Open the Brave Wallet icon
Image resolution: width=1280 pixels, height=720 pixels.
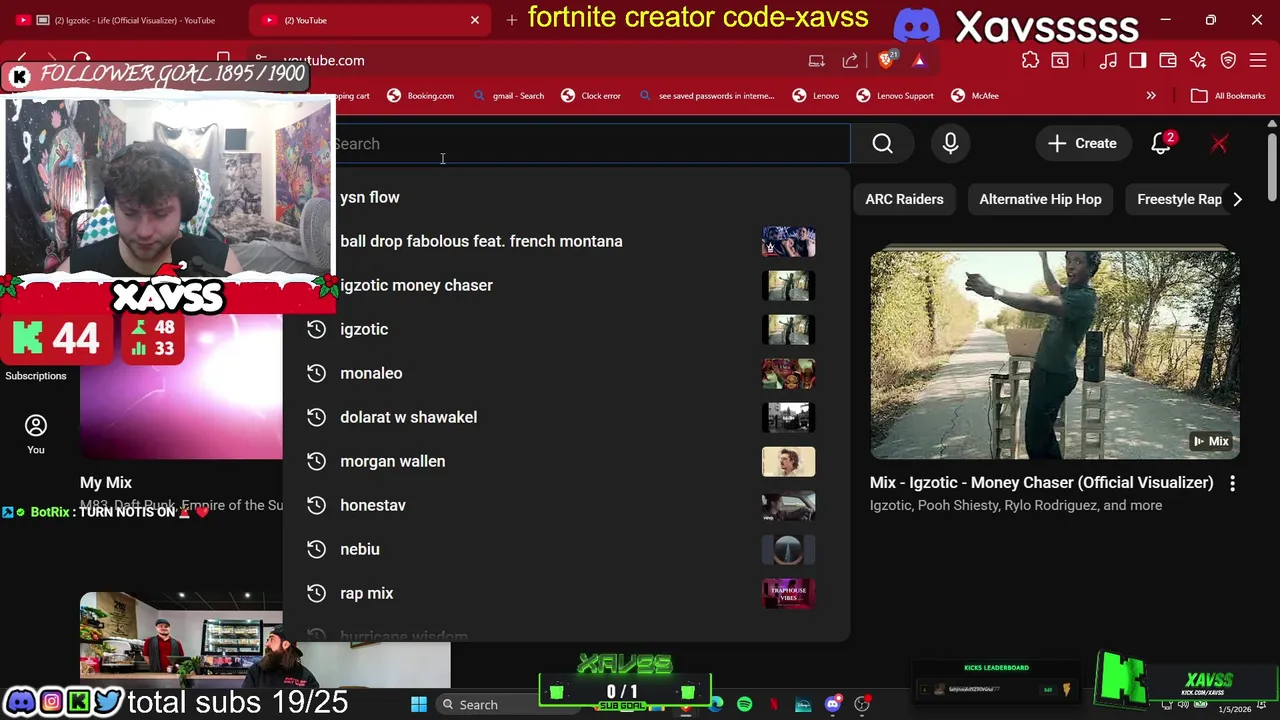[x=1168, y=60]
